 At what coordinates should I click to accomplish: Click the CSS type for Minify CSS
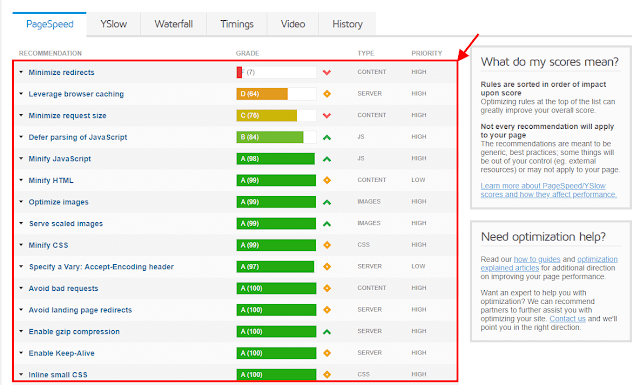pos(363,245)
